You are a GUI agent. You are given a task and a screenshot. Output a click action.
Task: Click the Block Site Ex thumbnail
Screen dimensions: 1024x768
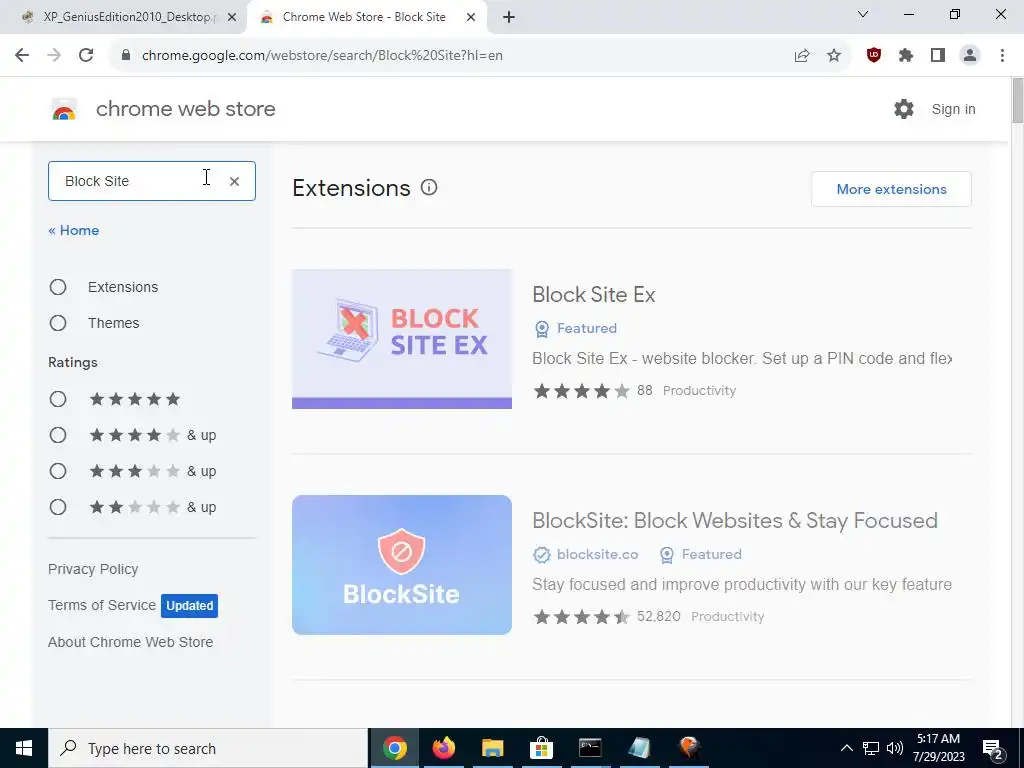click(402, 339)
